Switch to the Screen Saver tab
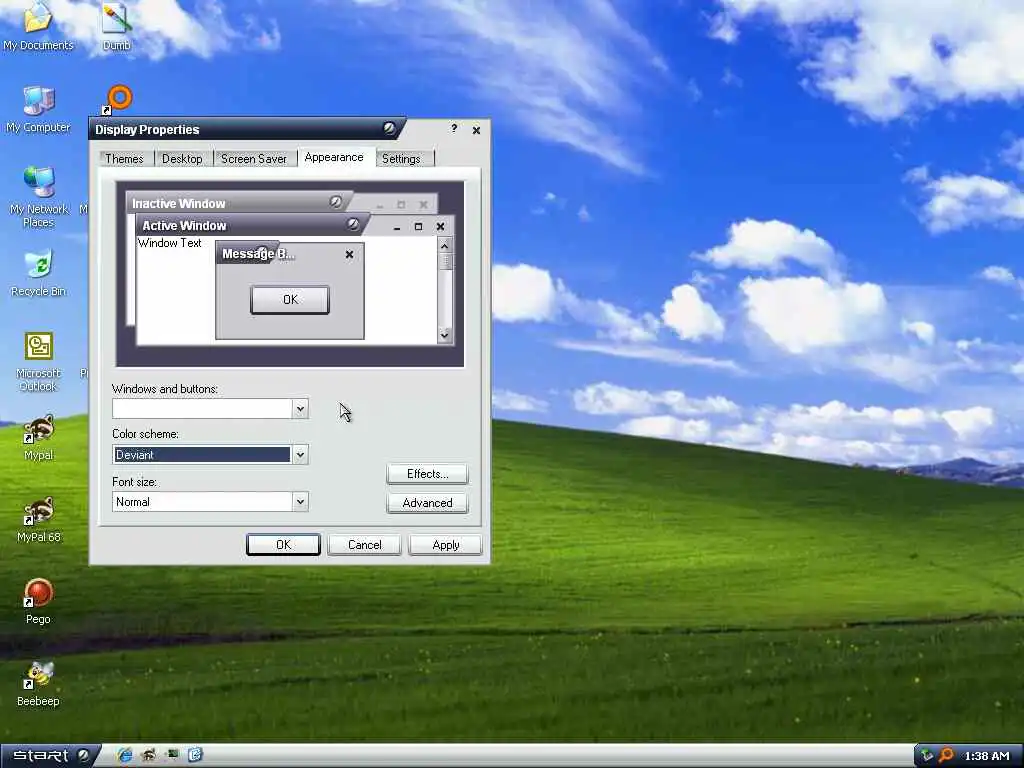Viewport: 1024px width, 768px height. 253,159
